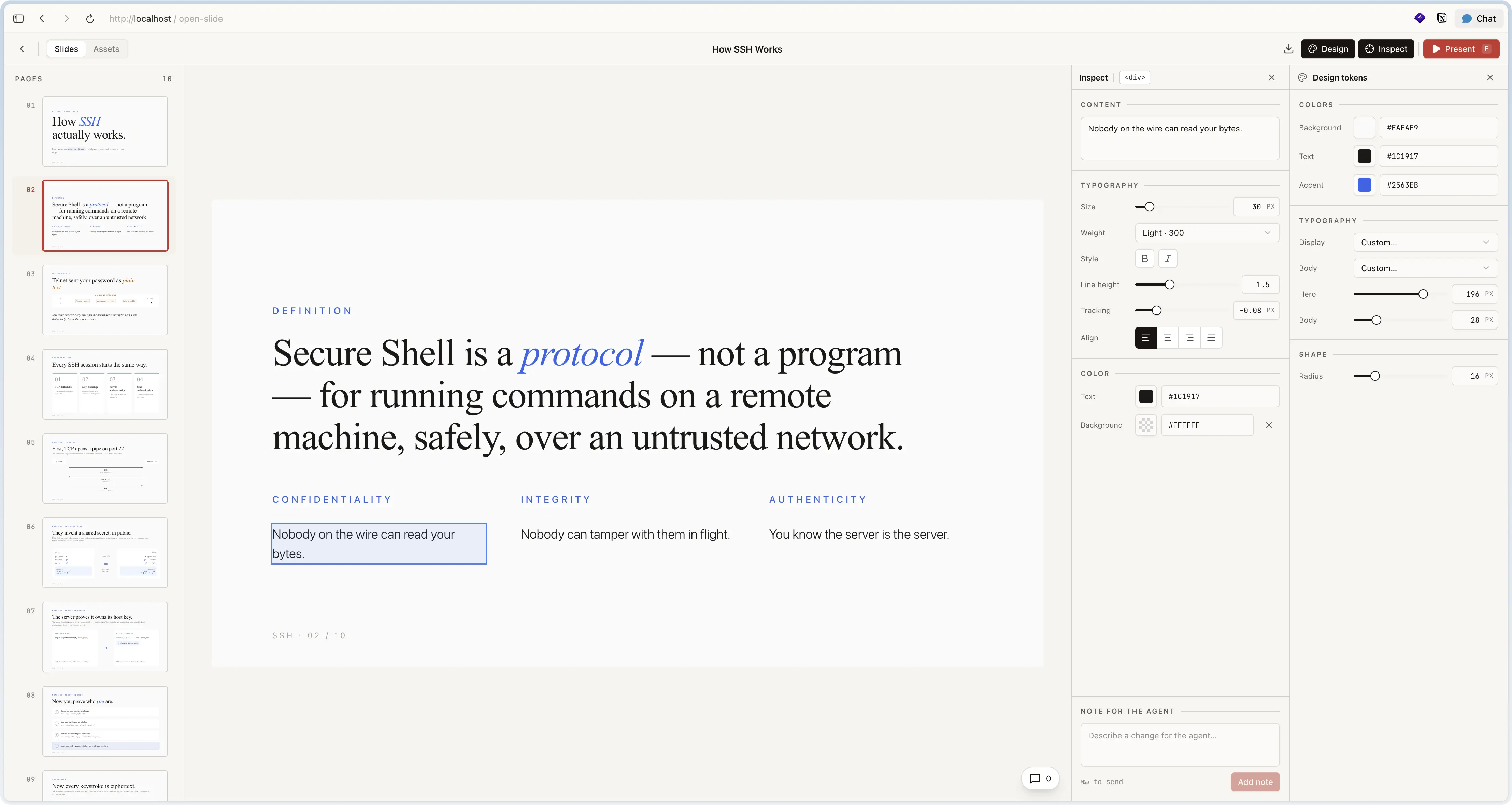Screen dimensions: 1512x805
Task: Open the Display font dropdown
Action: (x=1425, y=242)
